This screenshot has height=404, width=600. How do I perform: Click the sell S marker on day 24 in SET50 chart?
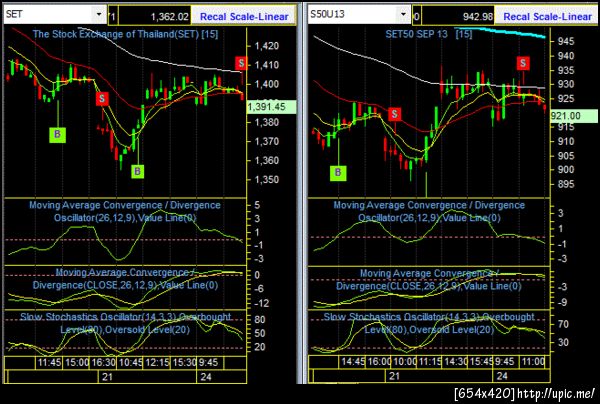coord(523,63)
